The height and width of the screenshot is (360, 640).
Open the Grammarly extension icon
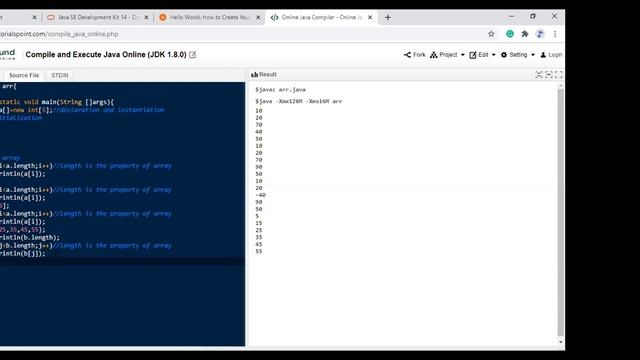(510, 34)
